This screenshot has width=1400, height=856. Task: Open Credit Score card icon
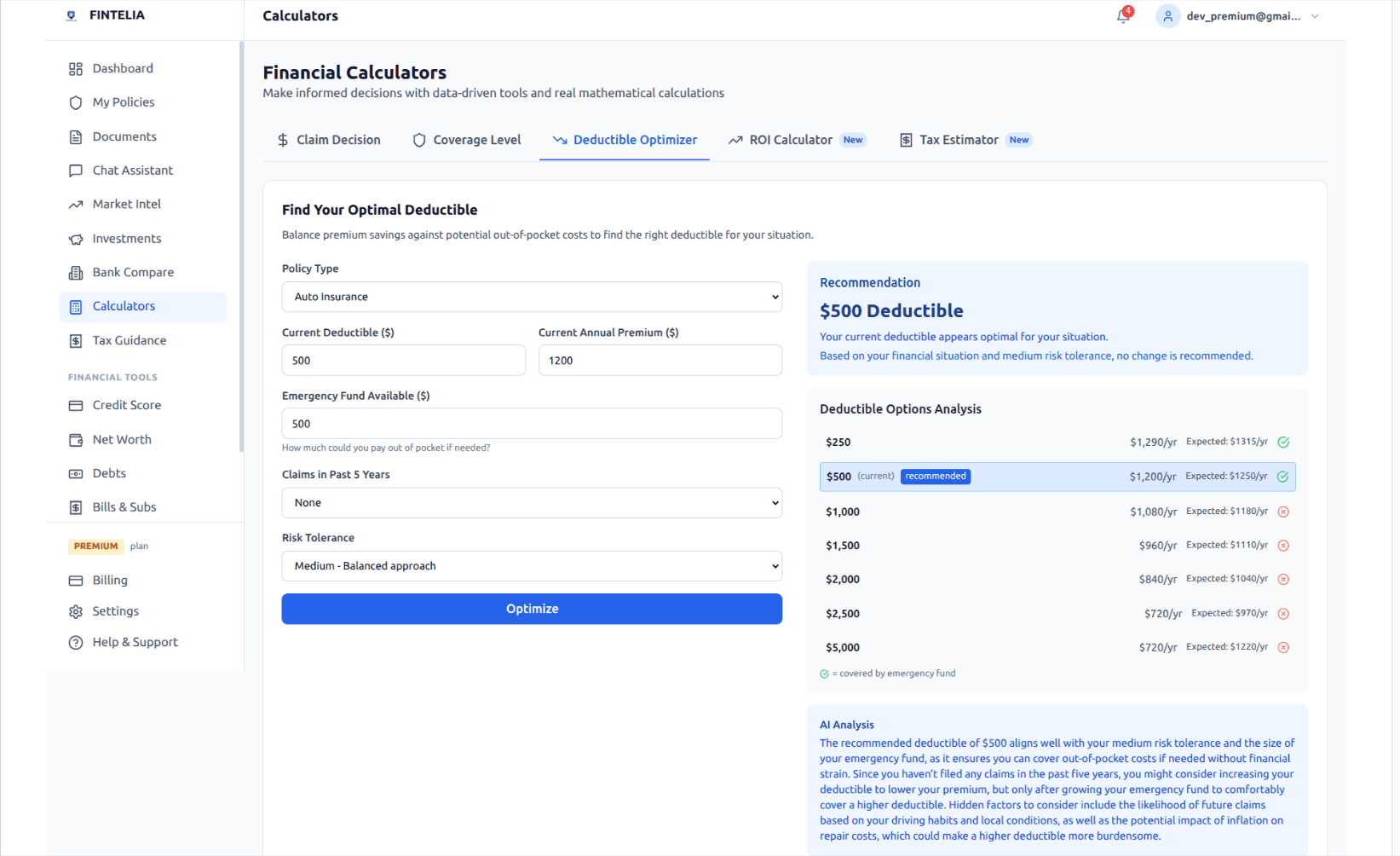(x=76, y=406)
